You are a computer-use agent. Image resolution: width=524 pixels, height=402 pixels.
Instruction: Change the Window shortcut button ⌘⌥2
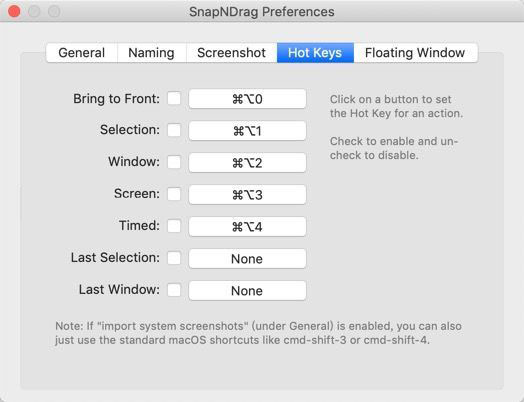pos(247,163)
